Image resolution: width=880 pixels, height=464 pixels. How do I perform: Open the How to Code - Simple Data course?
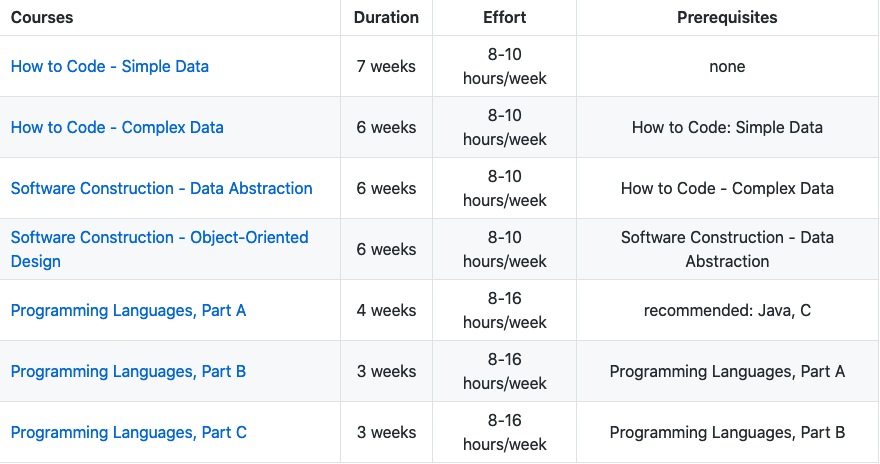pyautogui.click(x=110, y=67)
